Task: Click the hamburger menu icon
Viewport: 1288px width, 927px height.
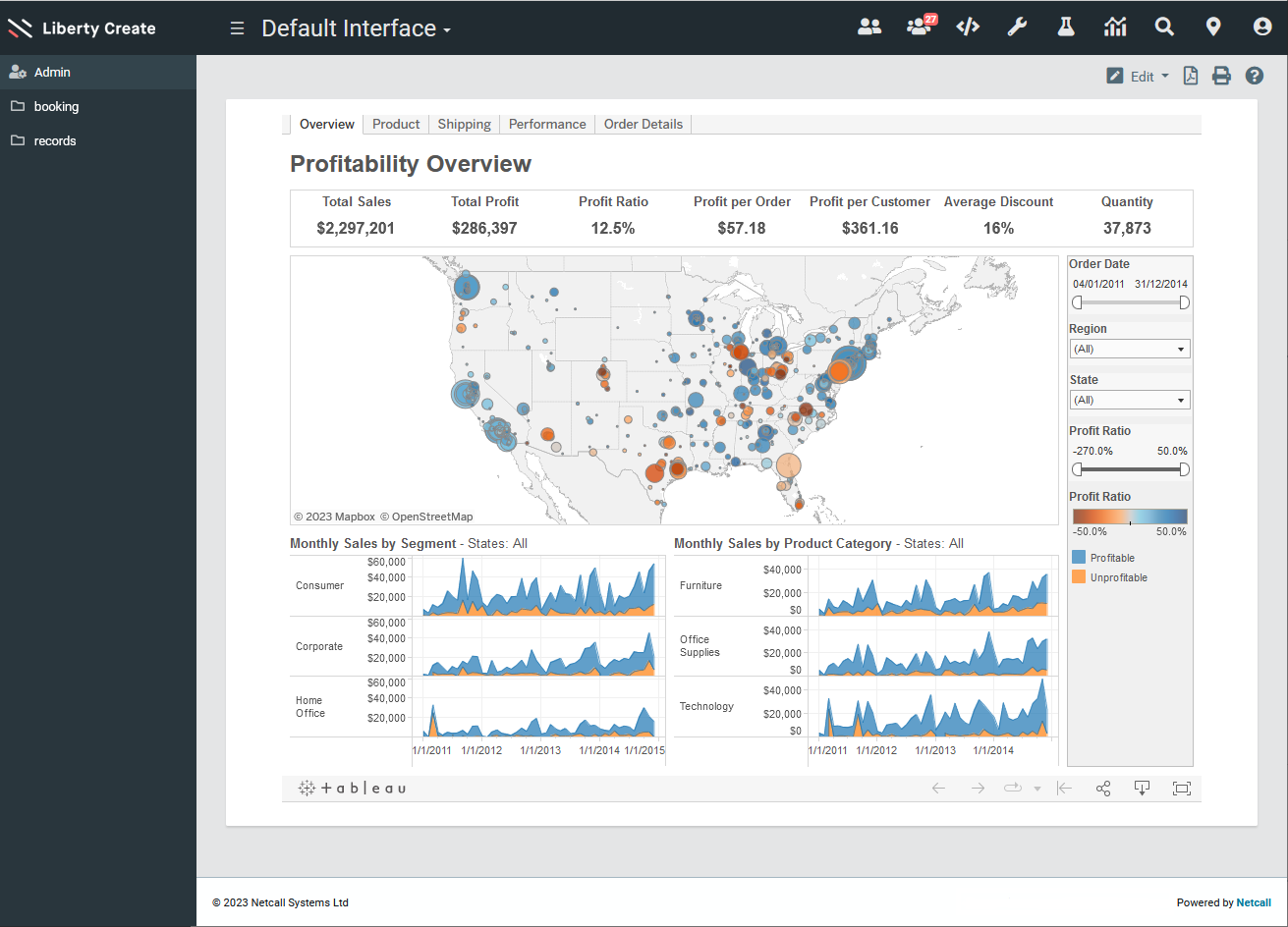Action: [237, 28]
